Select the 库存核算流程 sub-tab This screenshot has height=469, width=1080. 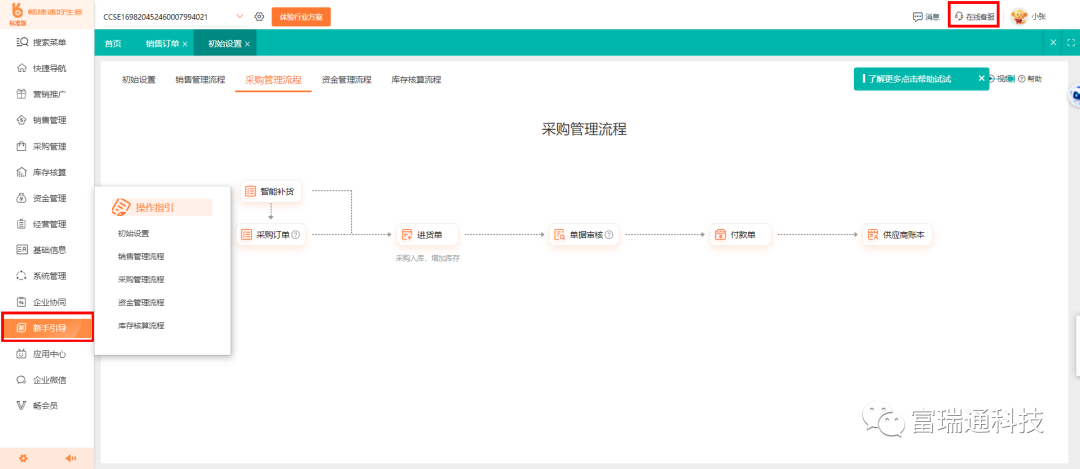[x=416, y=80]
